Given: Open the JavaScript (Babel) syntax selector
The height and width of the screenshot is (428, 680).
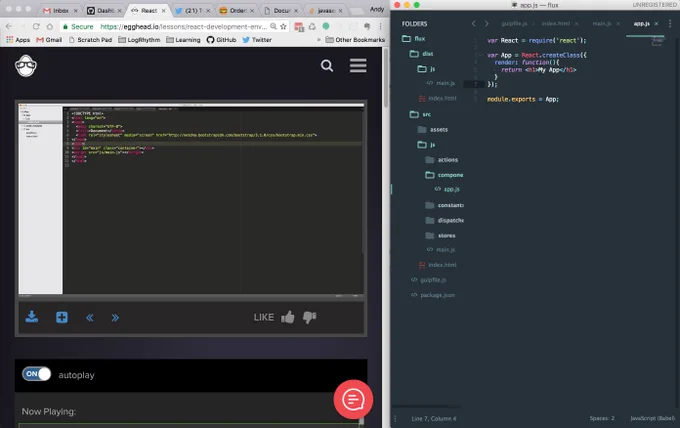Looking at the screenshot, I should [653, 418].
